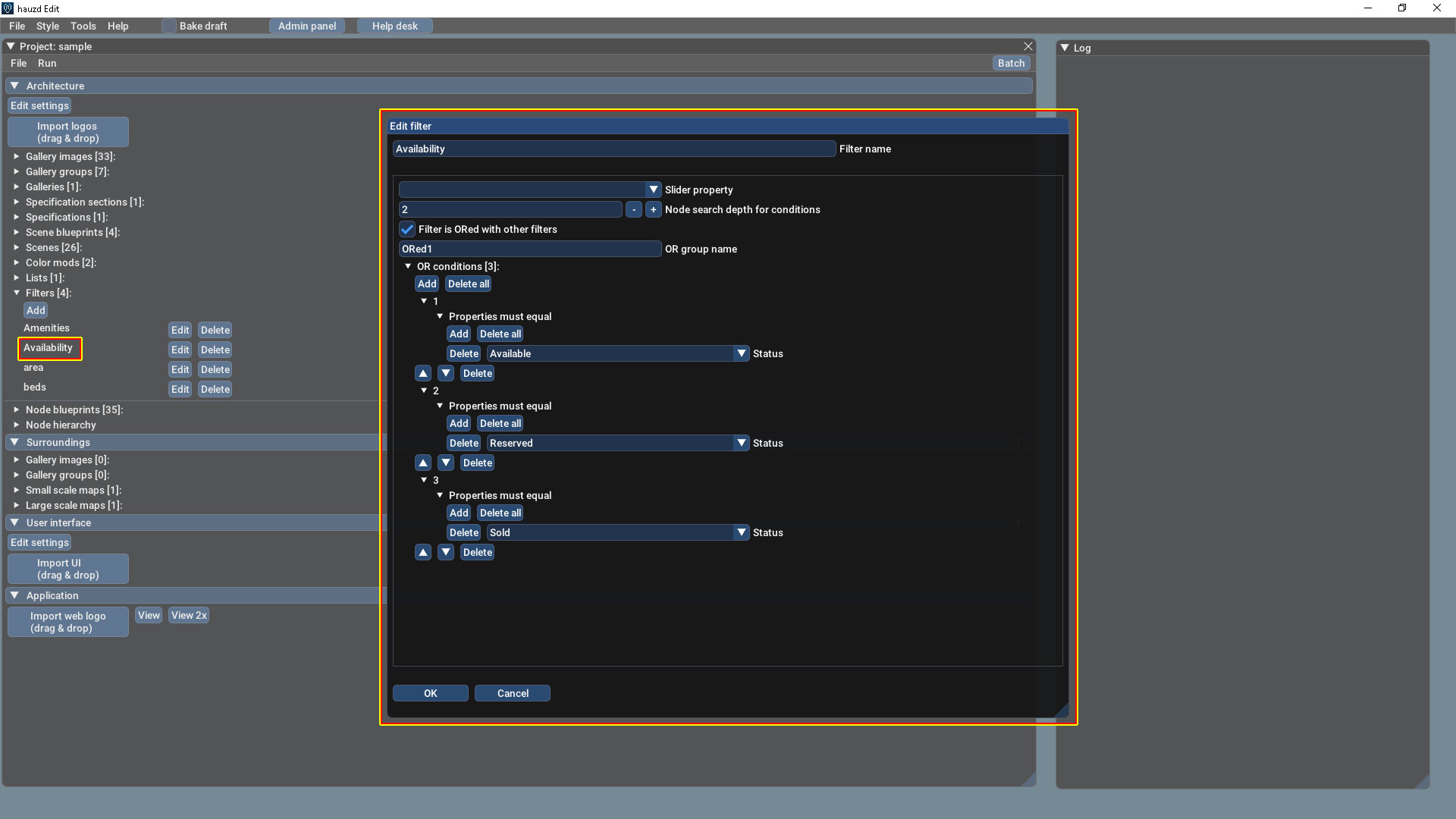The width and height of the screenshot is (1456, 819).
Task: Move OR condition 3 up
Action: (423, 552)
